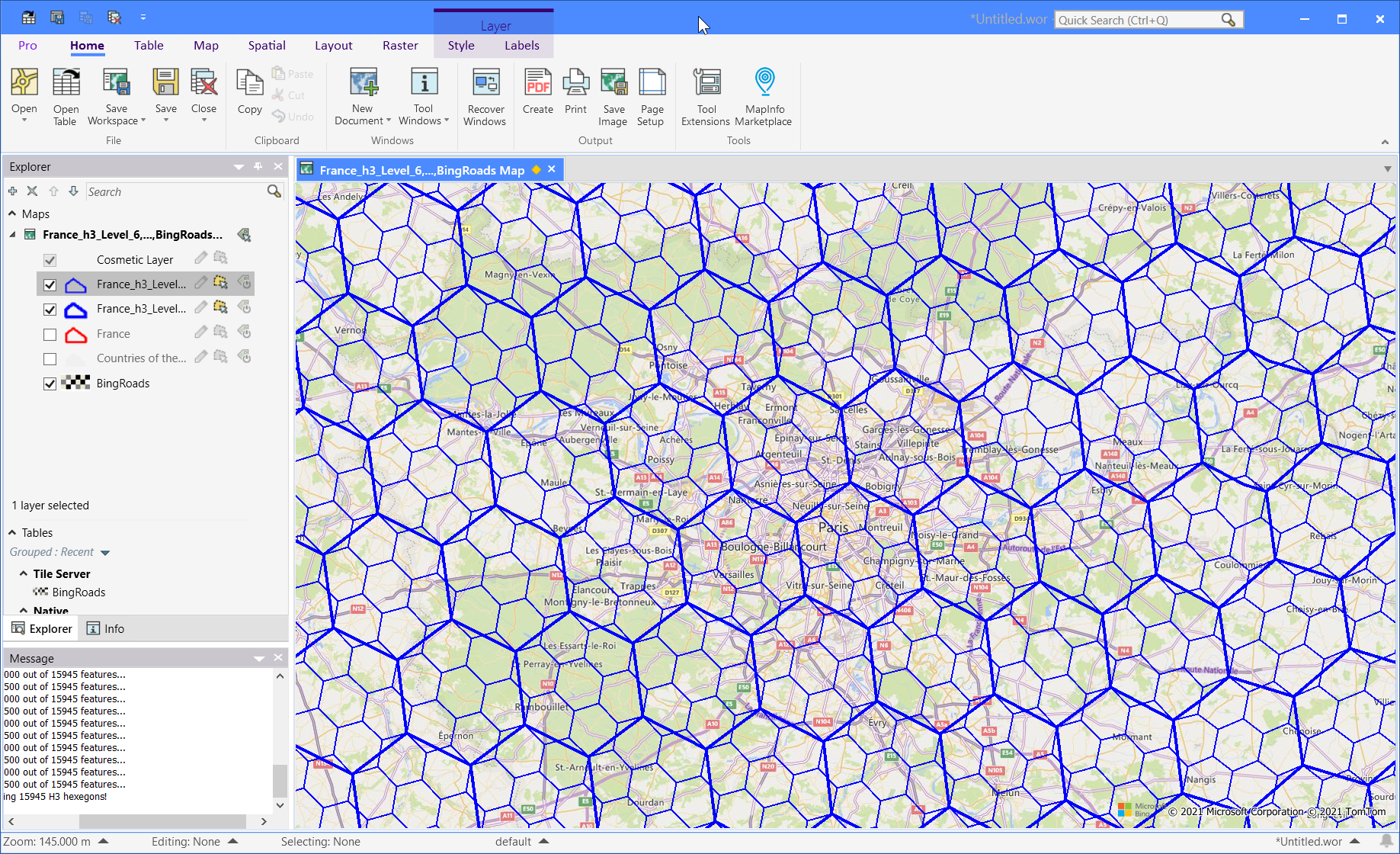Click the Print icon
Screen dimensions: 1400x854
576,82
